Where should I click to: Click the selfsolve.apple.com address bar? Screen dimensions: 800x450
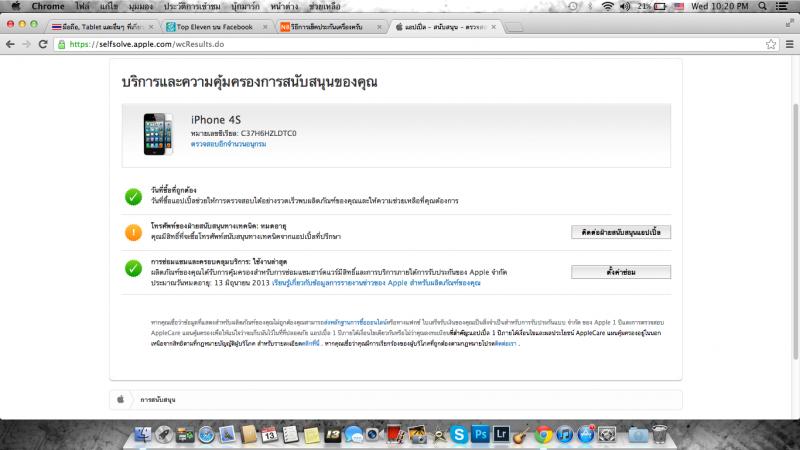(x=408, y=44)
